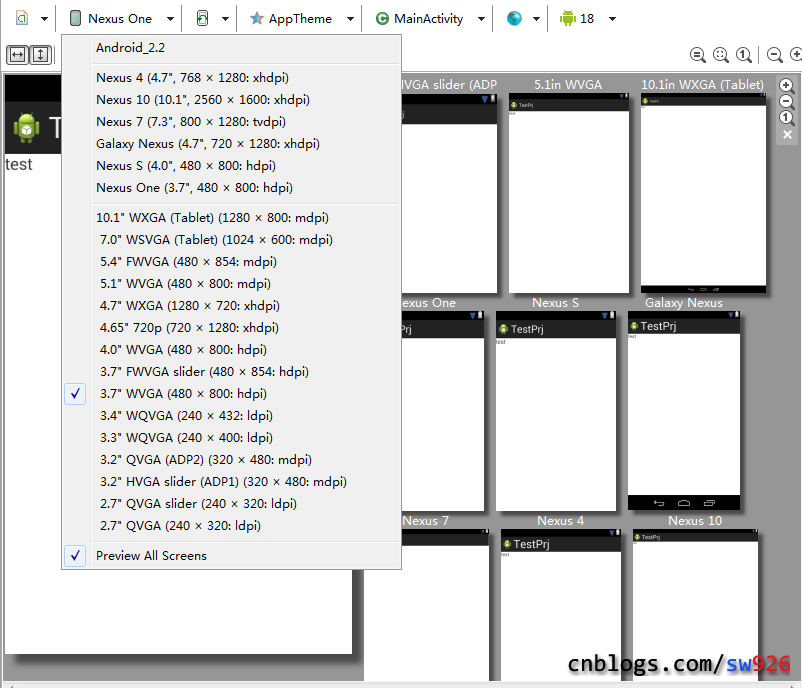Screen dimensions: 802x688
Task: Click the Android app icon on the canvas
Action: coord(27,127)
